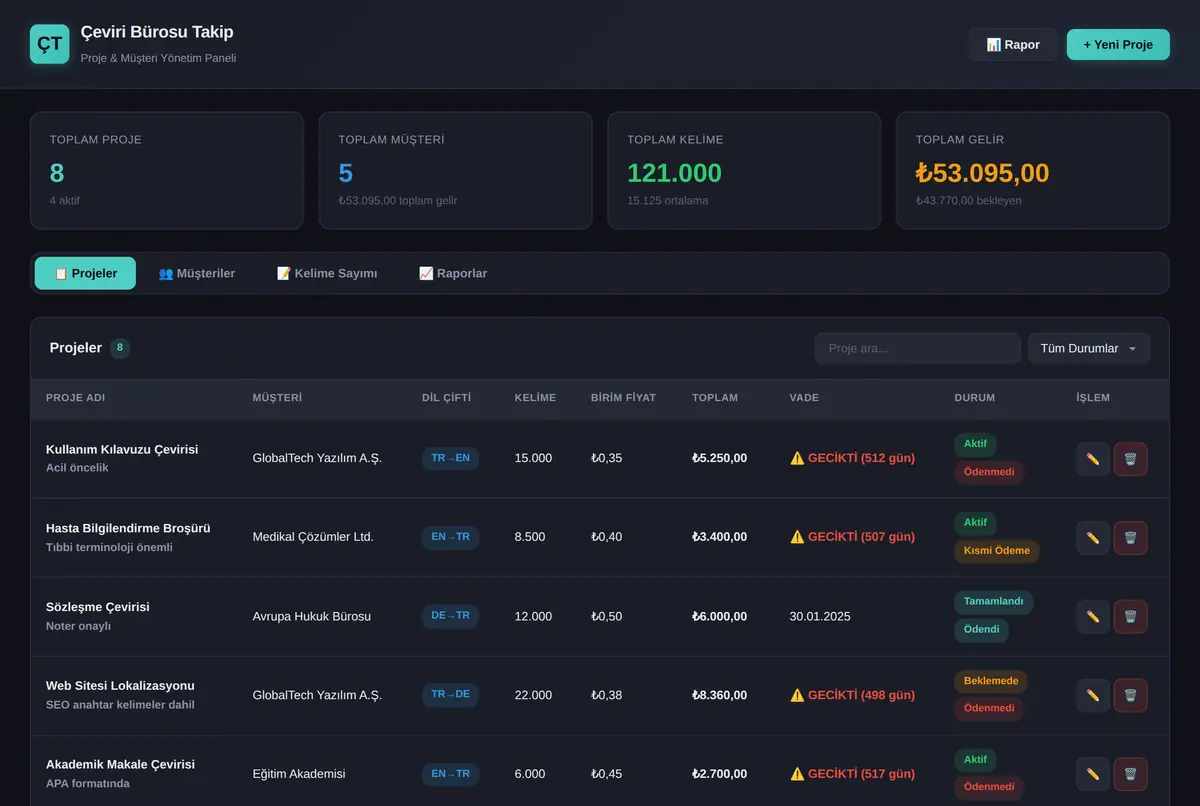
Task: Edit the Web Sitesi Lokalizasyonu project
Action: click(x=1093, y=695)
